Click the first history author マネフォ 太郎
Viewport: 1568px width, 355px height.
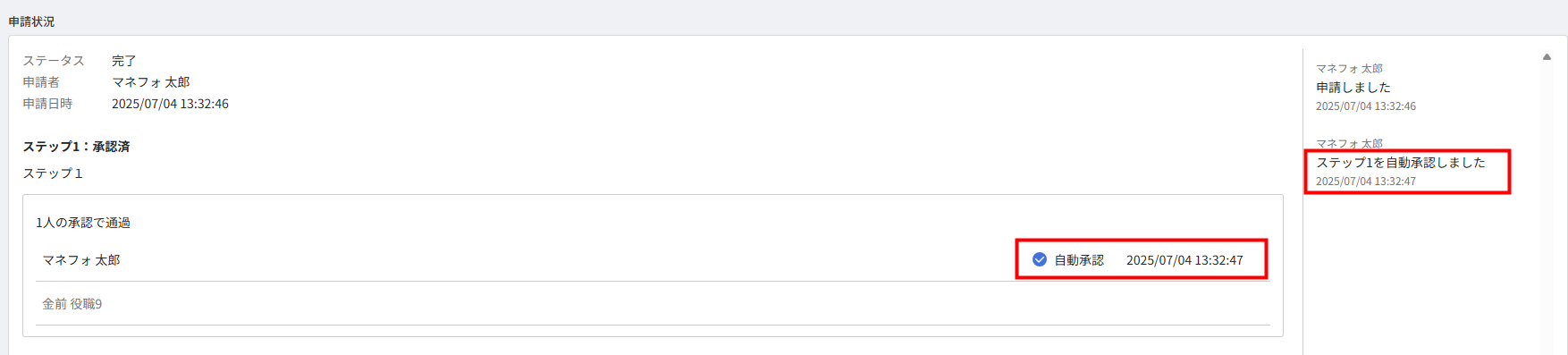click(x=1349, y=68)
